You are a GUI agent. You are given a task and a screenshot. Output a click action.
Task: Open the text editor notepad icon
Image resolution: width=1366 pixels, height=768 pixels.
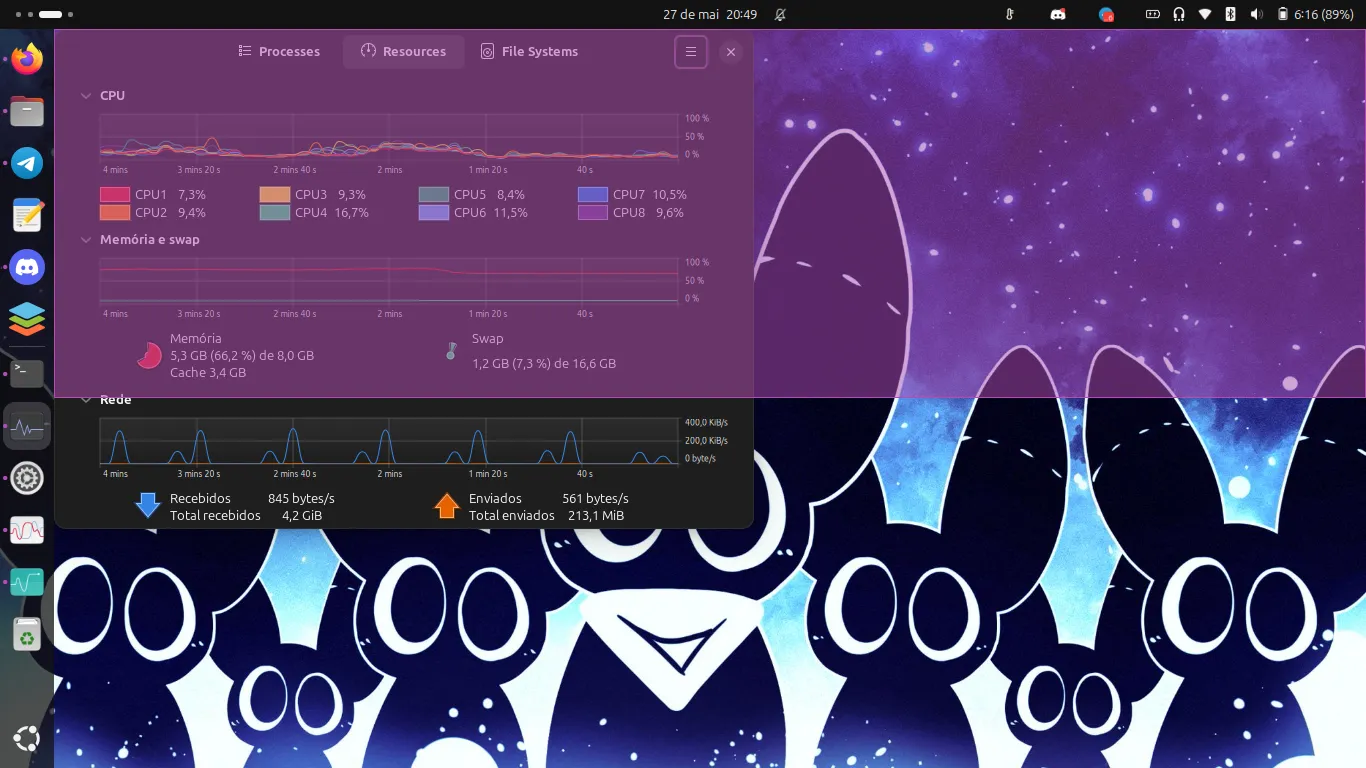point(27,215)
